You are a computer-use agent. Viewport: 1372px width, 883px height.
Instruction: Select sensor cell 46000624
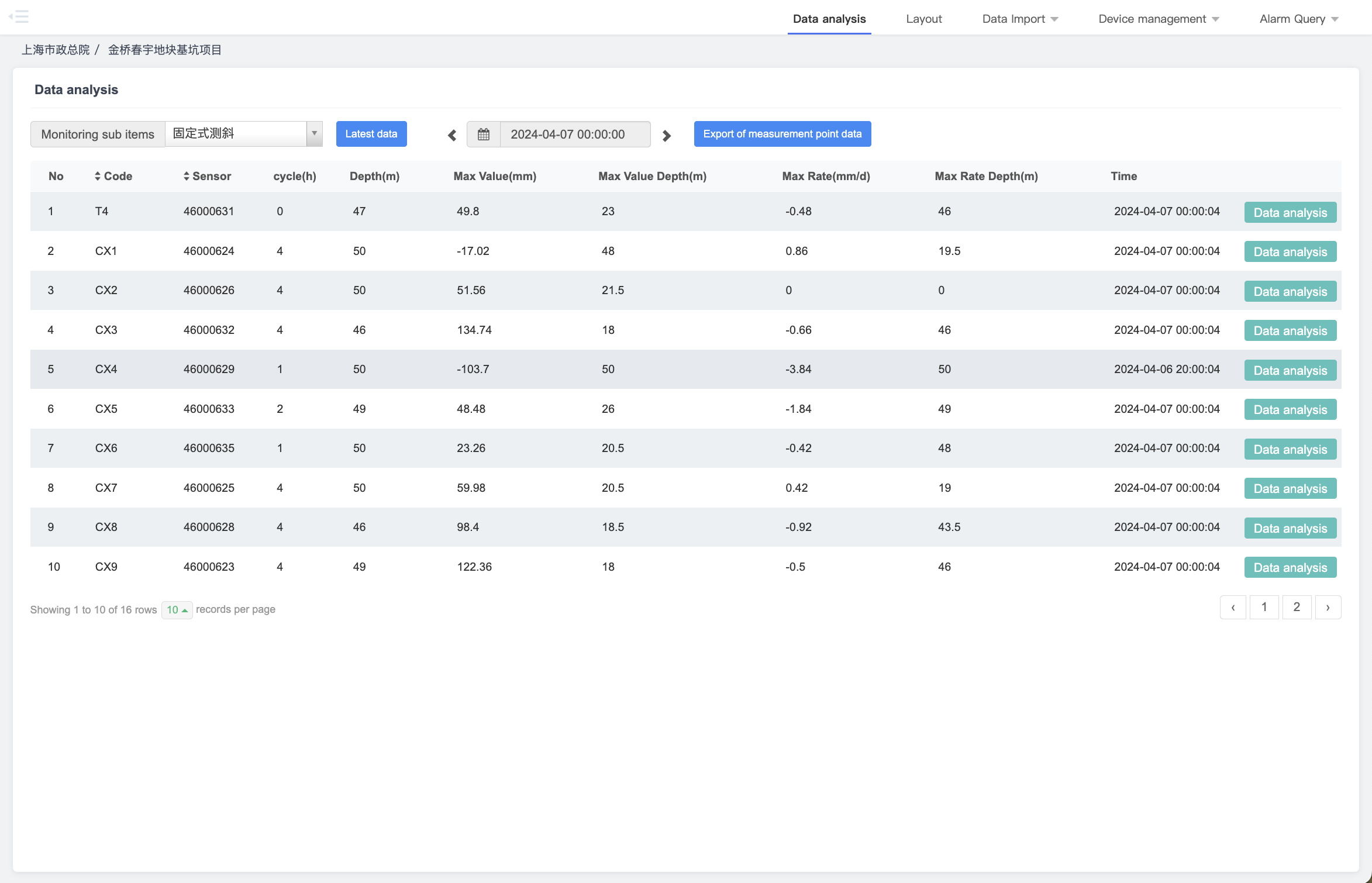point(209,251)
